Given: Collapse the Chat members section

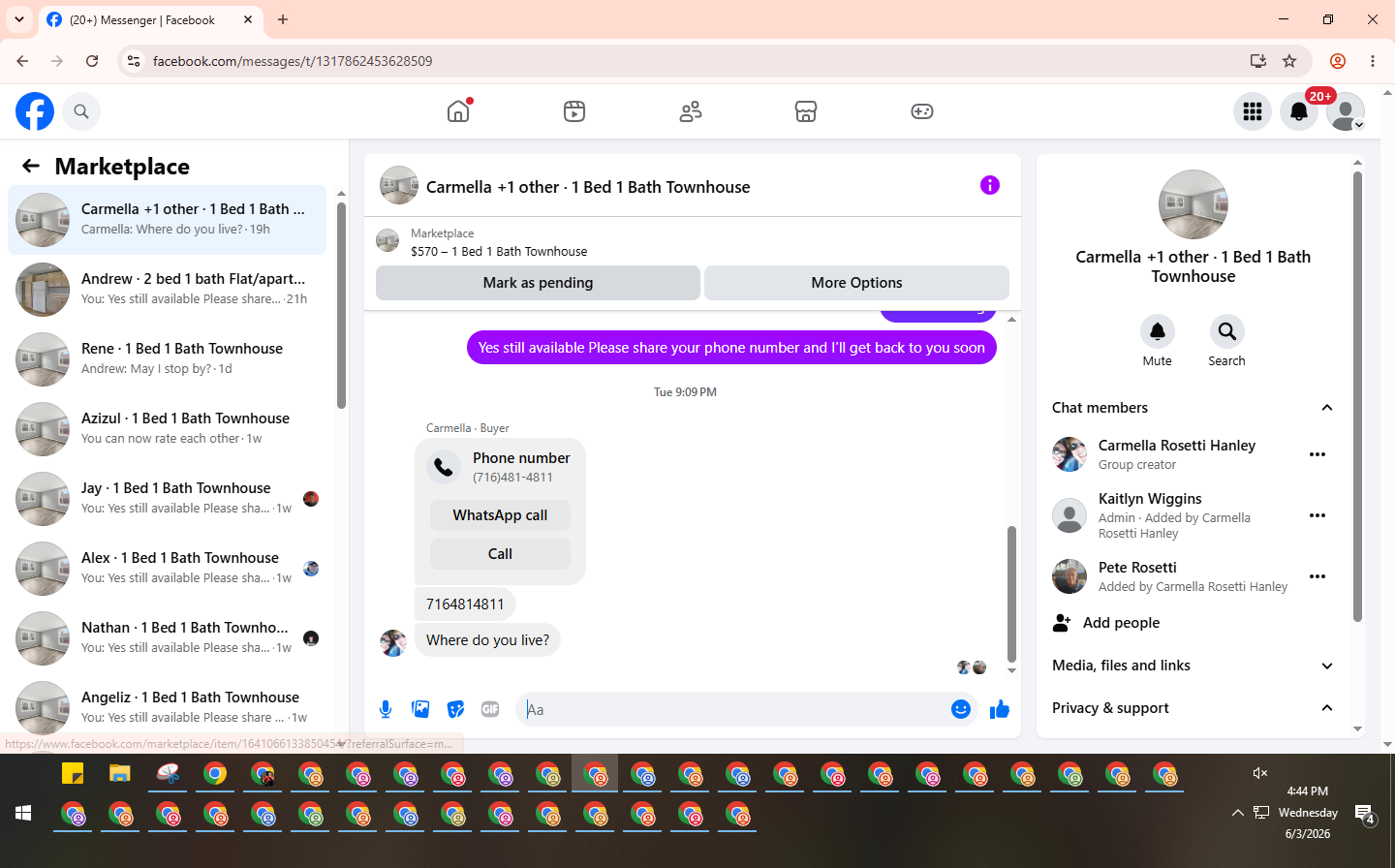Looking at the screenshot, I should [x=1327, y=408].
